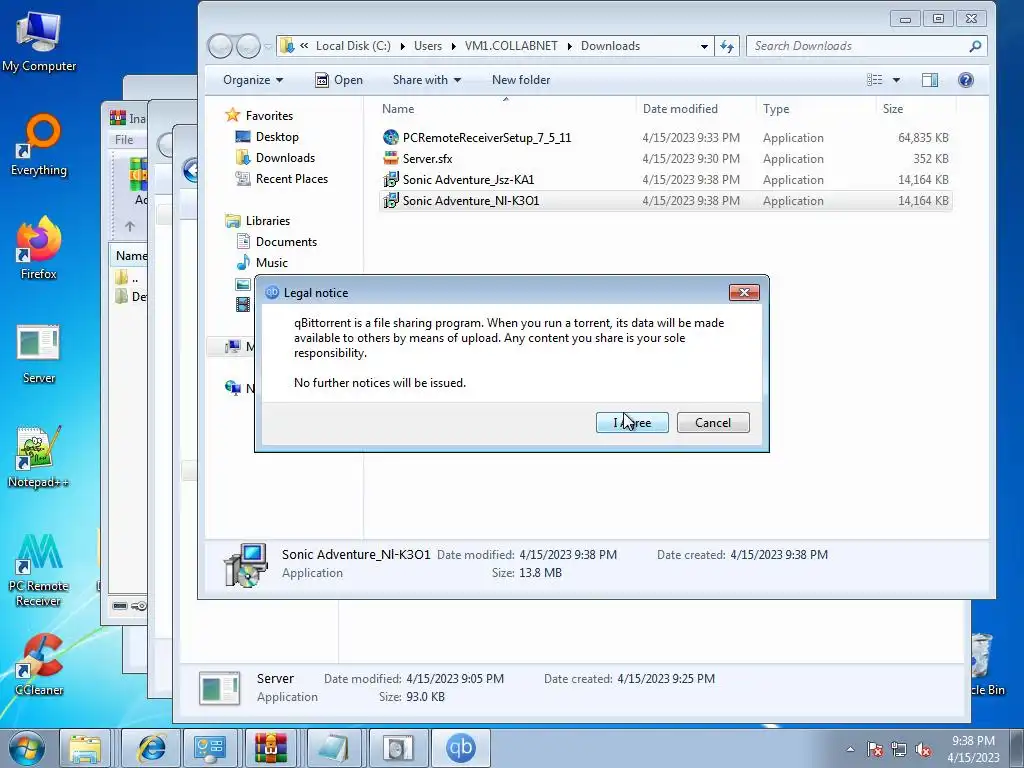Click the Firefox desktop shortcut
This screenshot has width=1024, height=768.
[39, 248]
